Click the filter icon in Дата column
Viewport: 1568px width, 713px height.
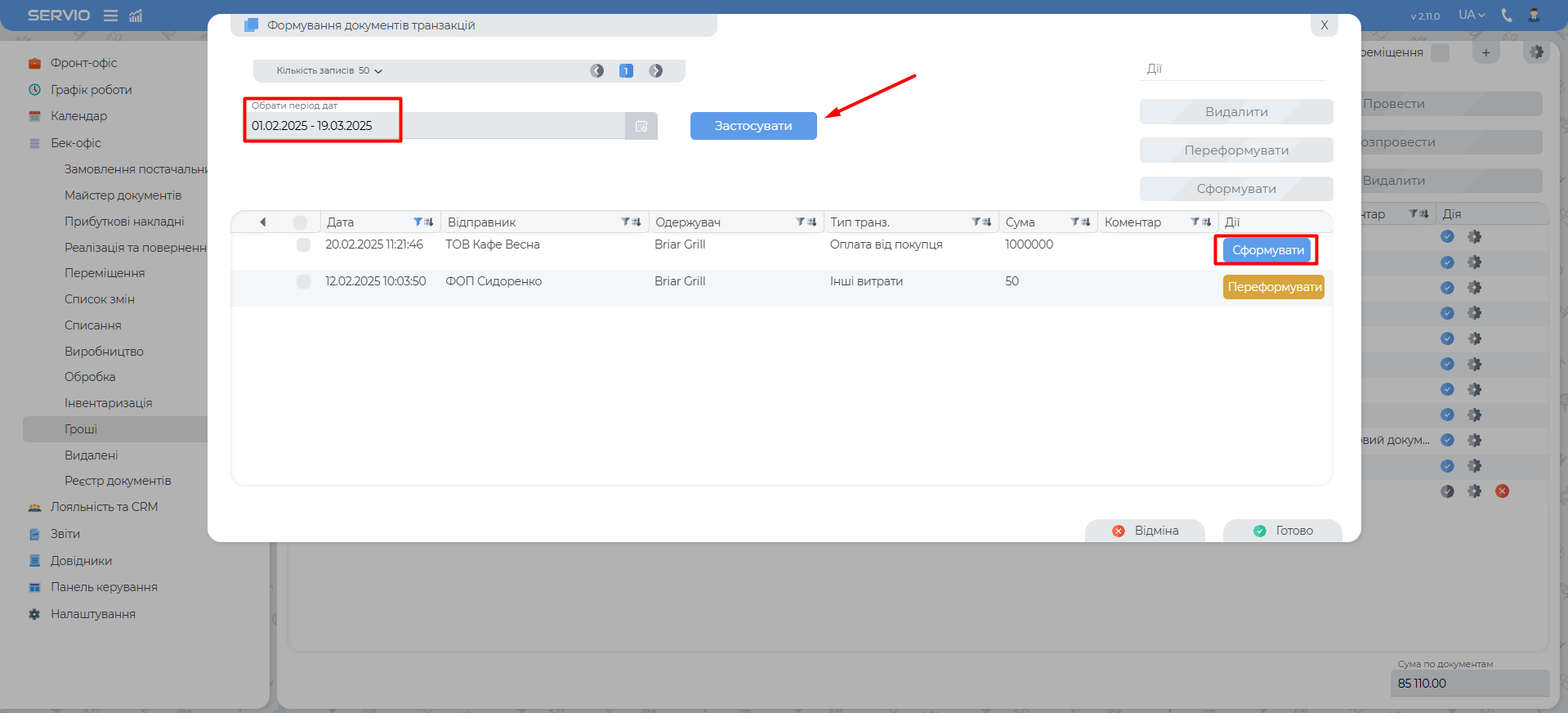coord(418,222)
